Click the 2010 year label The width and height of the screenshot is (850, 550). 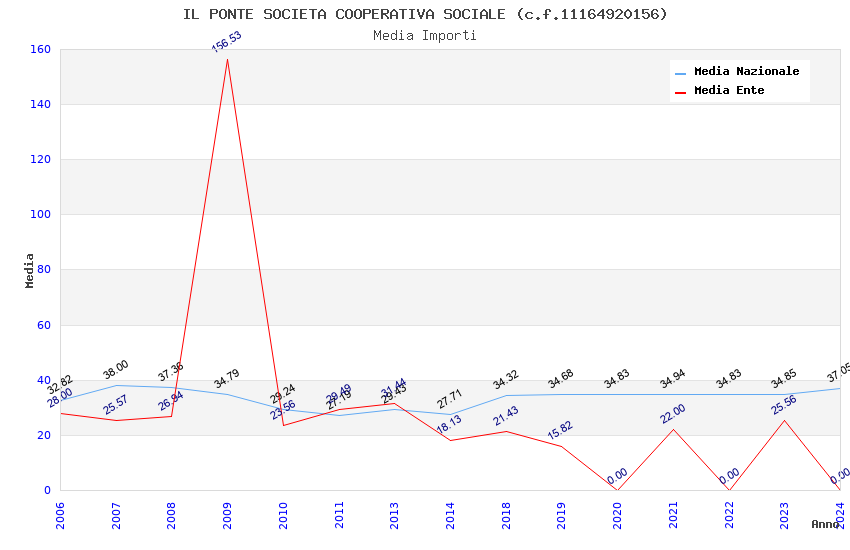tap(283, 515)
